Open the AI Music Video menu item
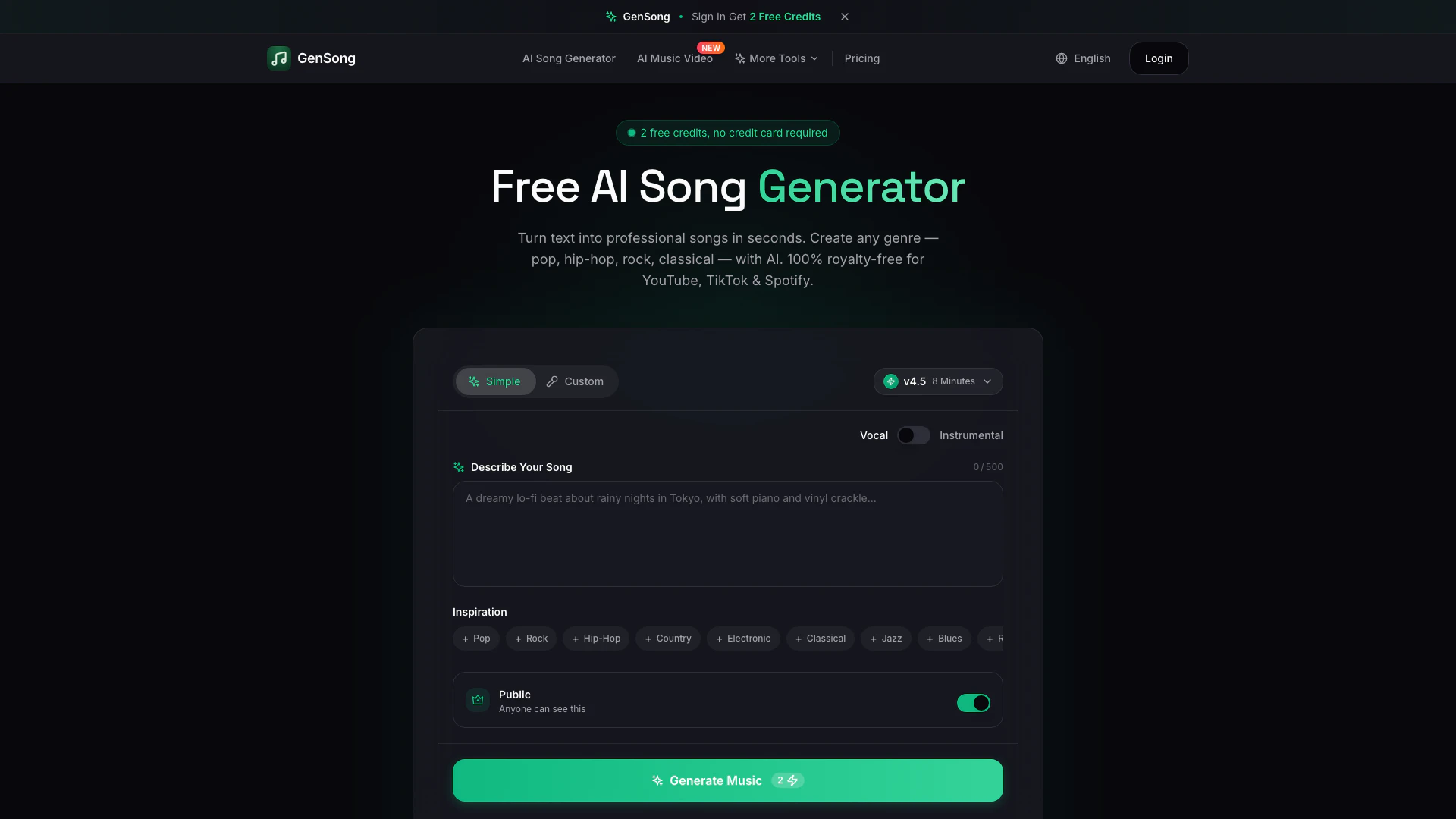Screen dimensions: 1456x819 click(675, 58)
